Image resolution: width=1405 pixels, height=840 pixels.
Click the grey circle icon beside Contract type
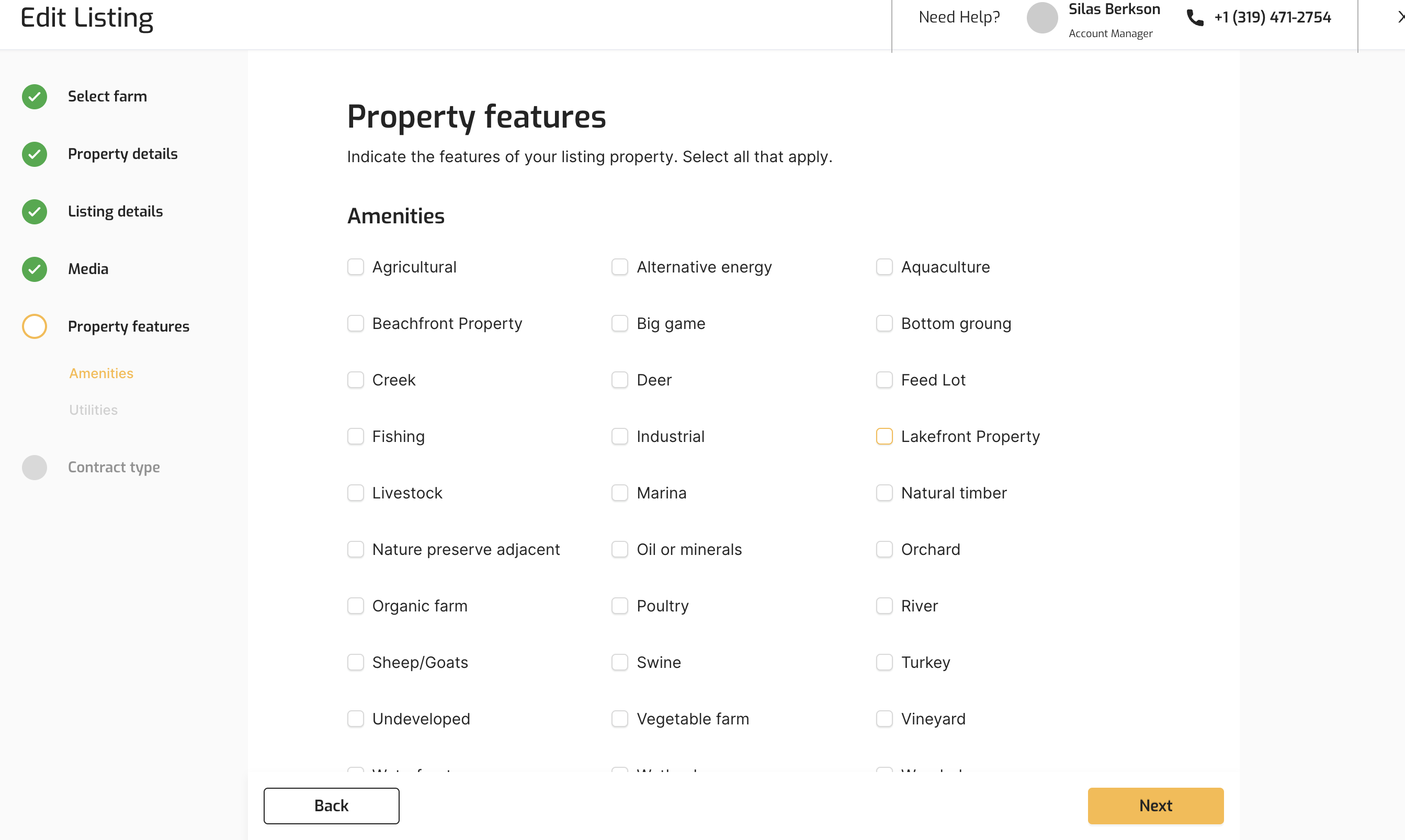click(35, 468)
